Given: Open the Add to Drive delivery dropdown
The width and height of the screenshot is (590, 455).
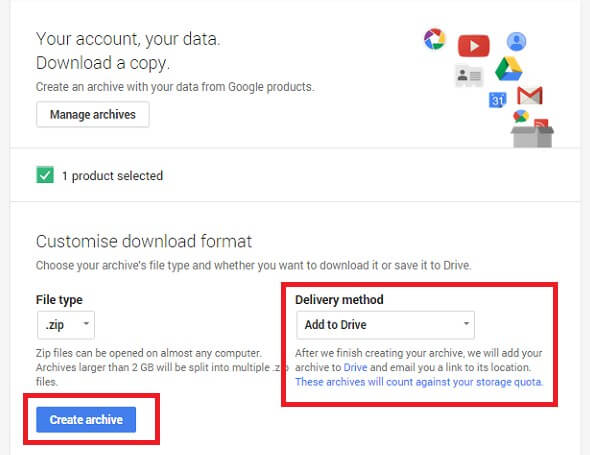Looking at the screenshot, I should [385, 325].
